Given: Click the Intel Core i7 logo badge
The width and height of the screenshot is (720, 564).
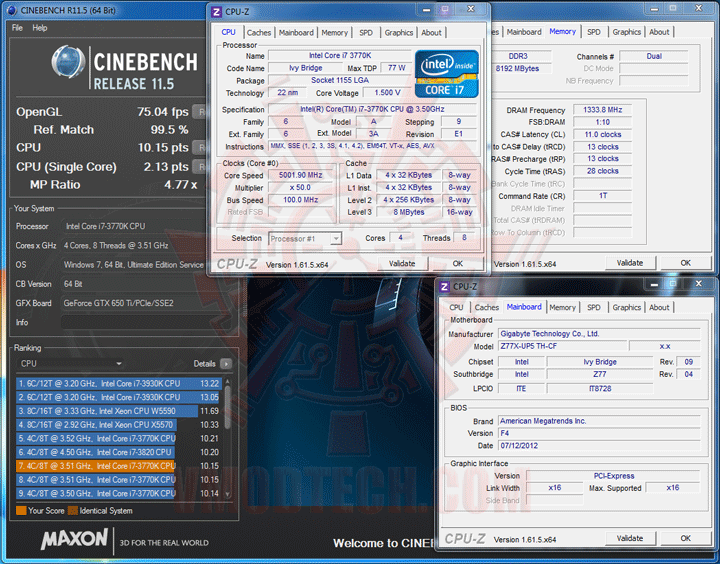Looking at the screenshot, I should point(446,74).
